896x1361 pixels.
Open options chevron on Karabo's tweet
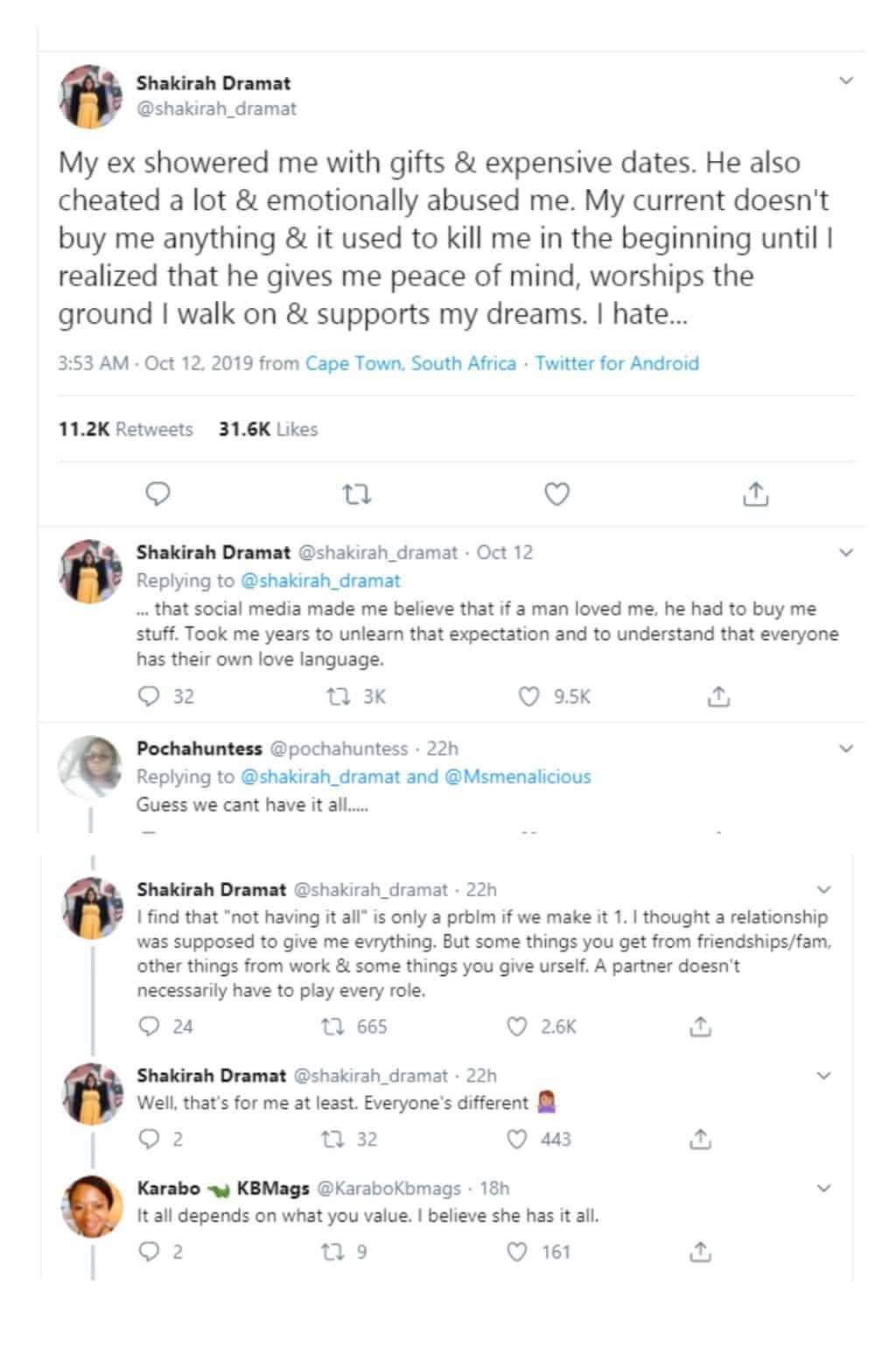click(823, 1189)
